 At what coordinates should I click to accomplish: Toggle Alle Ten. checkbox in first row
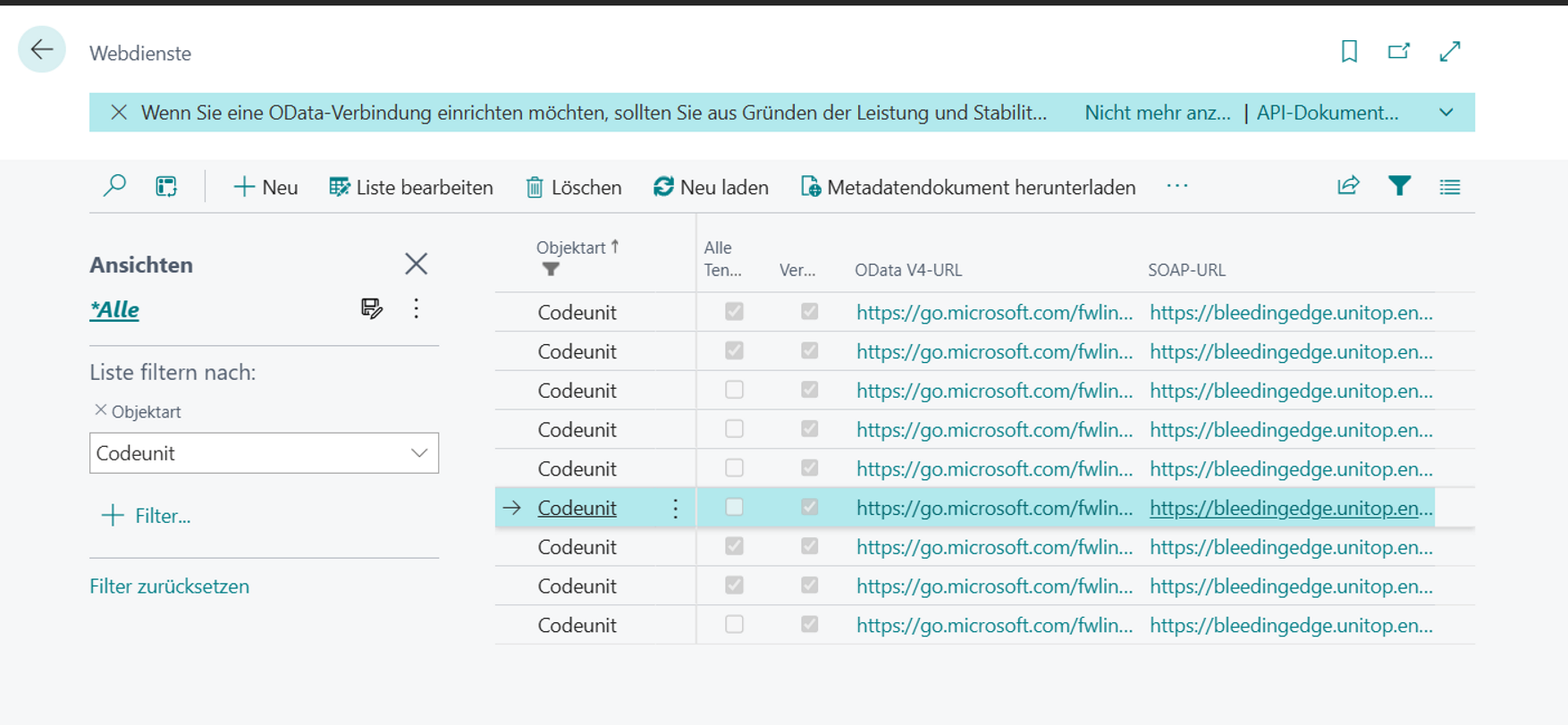coord(734,312)
